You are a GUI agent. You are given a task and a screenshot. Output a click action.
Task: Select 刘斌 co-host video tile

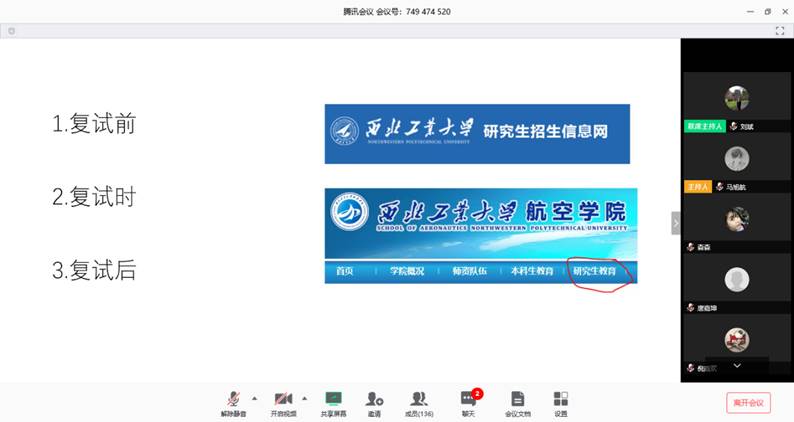(737, 98)
